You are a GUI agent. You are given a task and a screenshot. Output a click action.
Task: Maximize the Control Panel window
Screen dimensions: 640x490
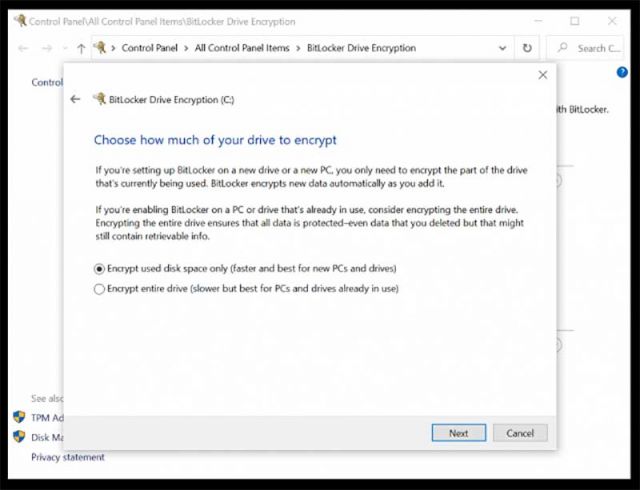[575, 21]
